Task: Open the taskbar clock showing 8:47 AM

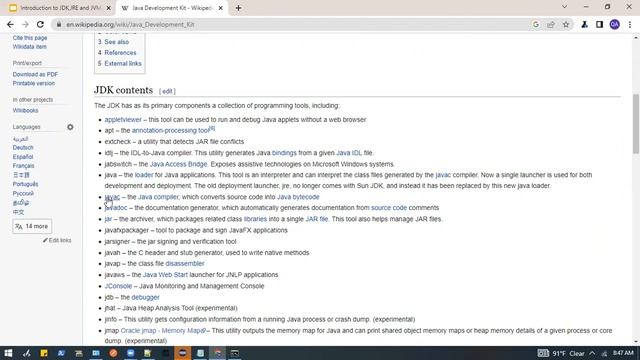Action: point(623,353)
